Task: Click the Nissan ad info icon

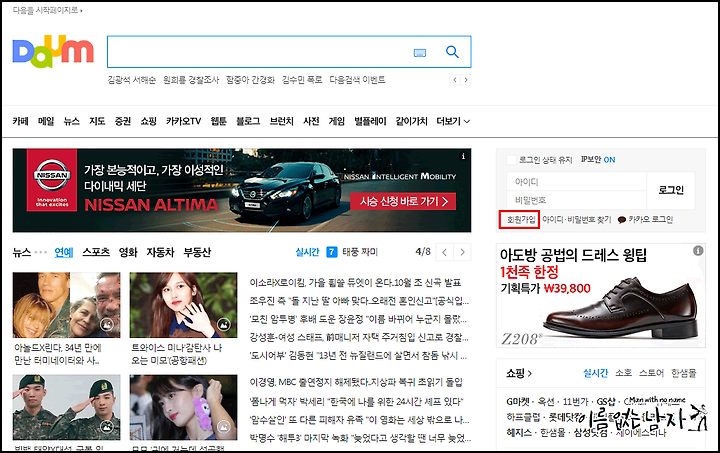Action: click(x=463, y=156)
